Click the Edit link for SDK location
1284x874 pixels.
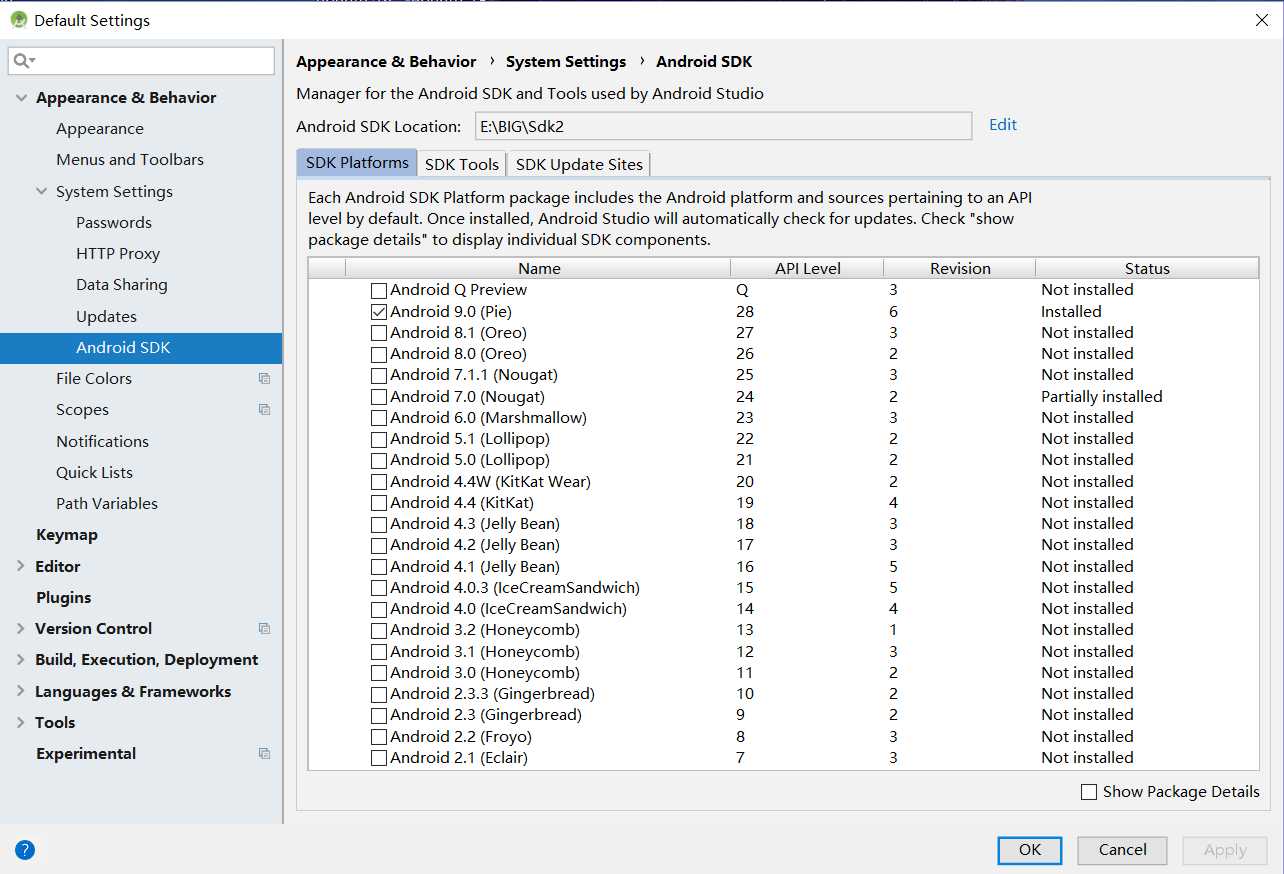coord(1003,125)
